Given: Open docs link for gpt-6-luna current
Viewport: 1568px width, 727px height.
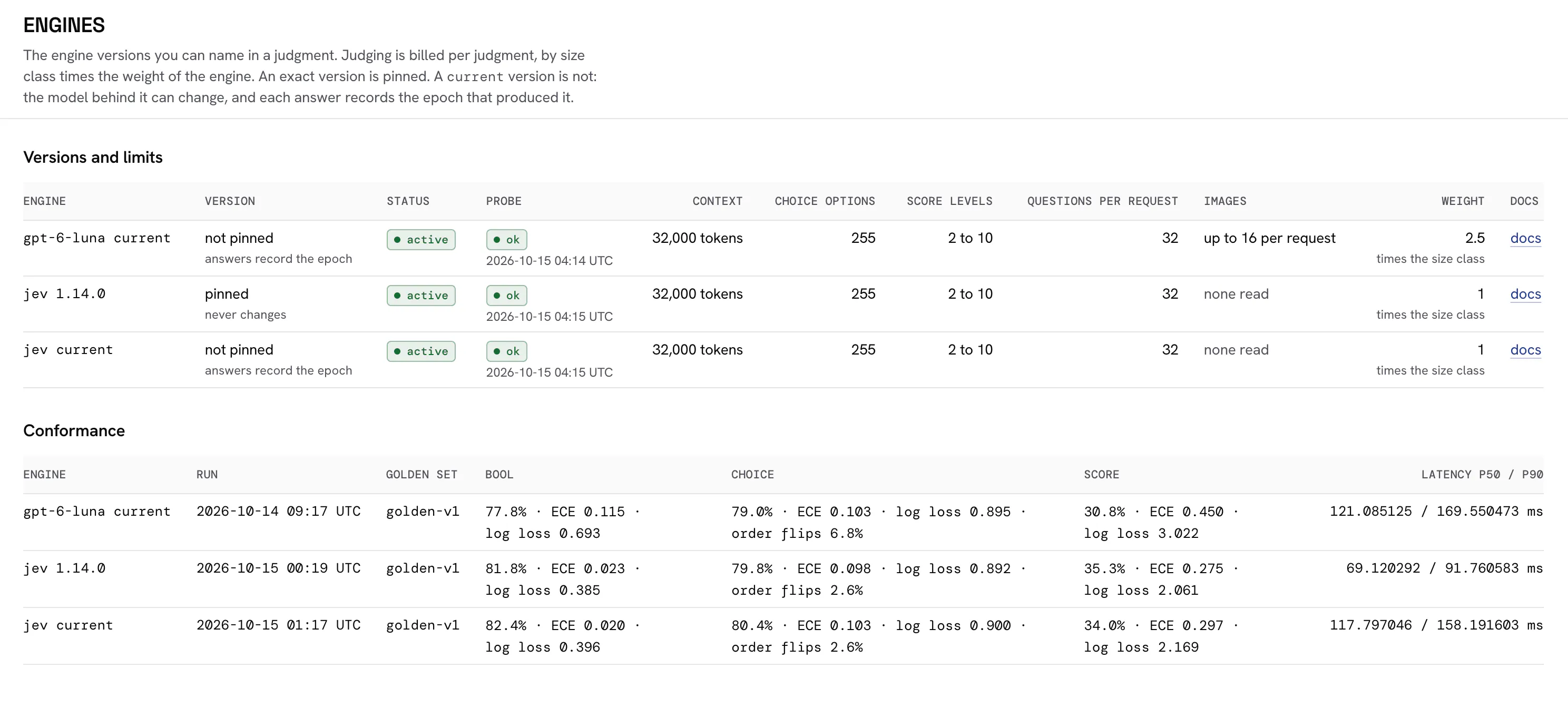Looking at the screenshot, I should point(1525,239).
